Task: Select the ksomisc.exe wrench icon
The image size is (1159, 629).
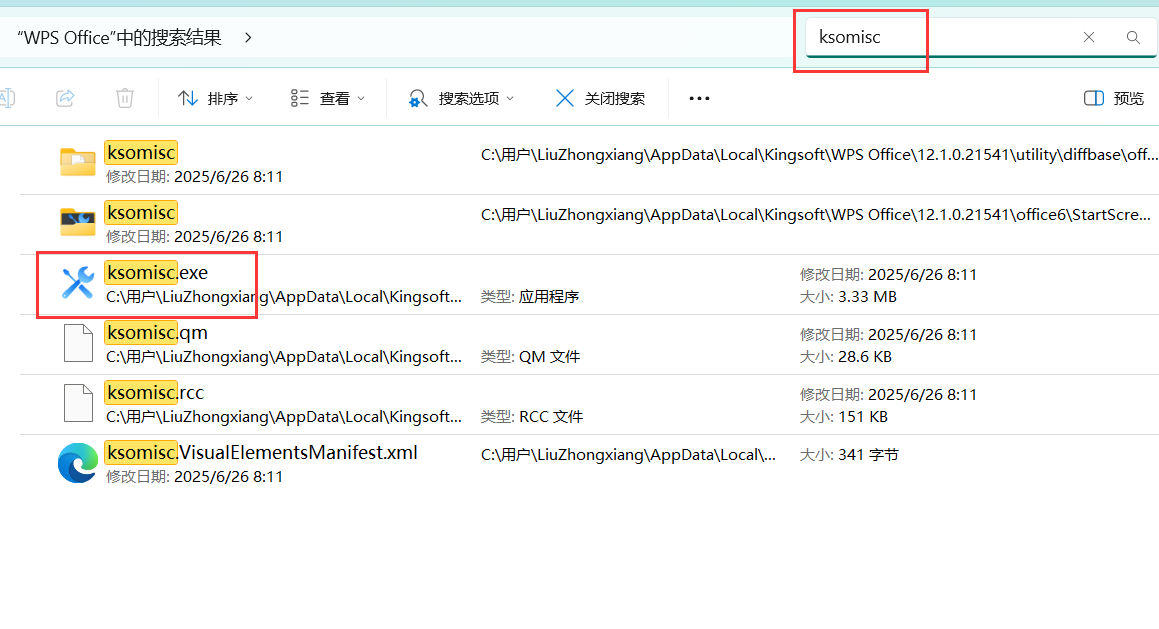Action: pos(78,283)
